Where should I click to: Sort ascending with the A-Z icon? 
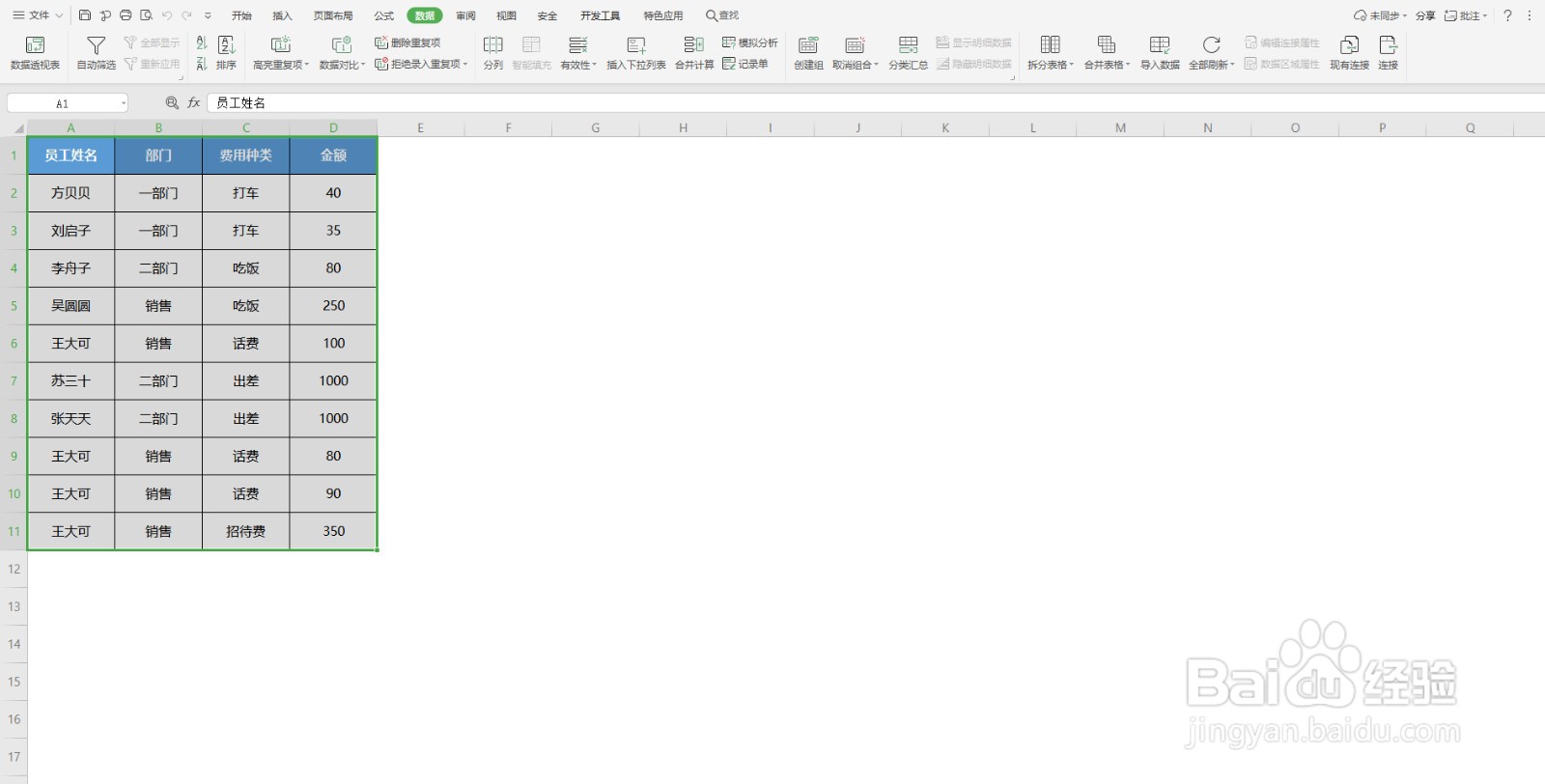pos(201,43)
